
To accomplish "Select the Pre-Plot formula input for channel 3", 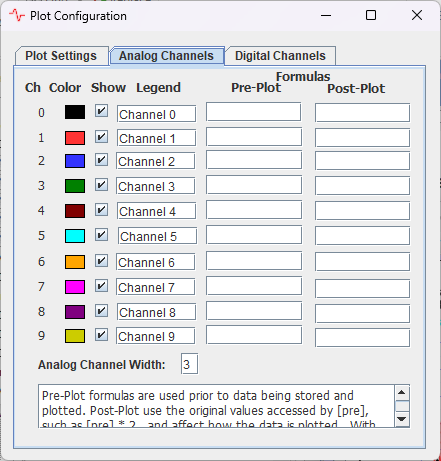I will 254,185.
